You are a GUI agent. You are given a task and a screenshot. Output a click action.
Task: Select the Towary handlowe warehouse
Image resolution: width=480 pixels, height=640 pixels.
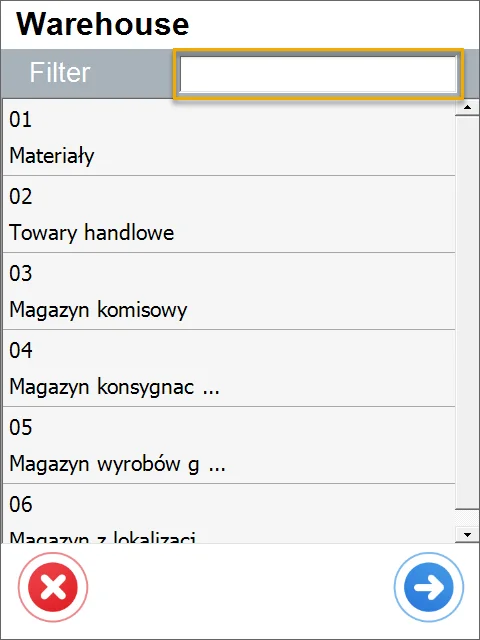coord(229,214)
